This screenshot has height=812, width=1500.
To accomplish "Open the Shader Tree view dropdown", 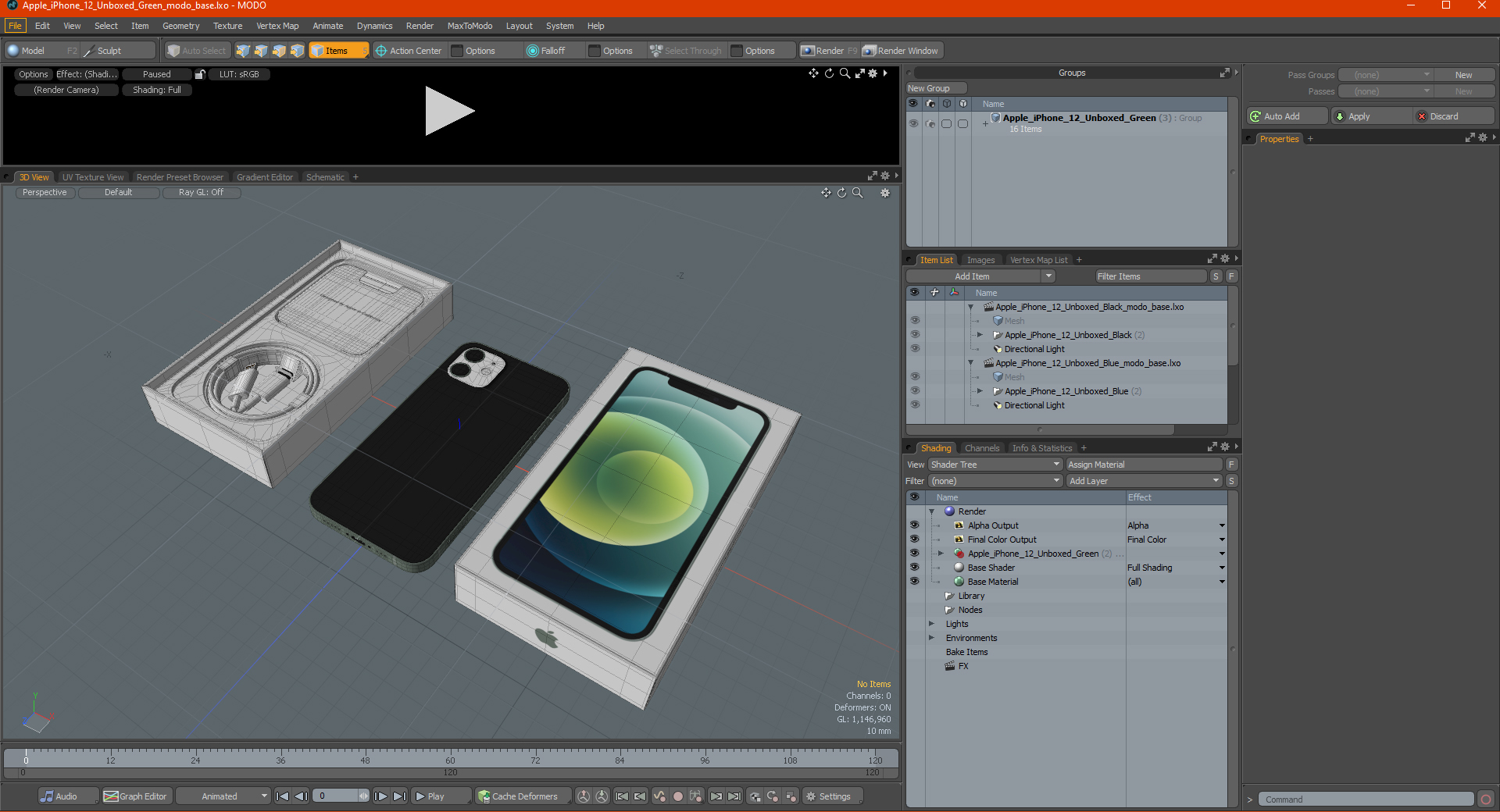I will click(x=995, y=465).
